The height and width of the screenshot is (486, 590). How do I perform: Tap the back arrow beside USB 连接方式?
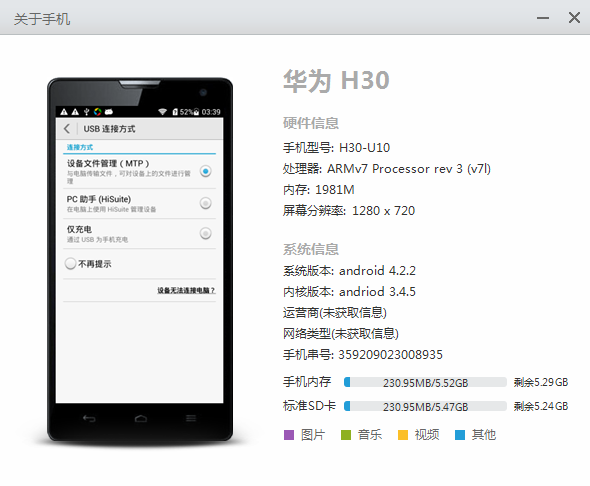(67, 129)
